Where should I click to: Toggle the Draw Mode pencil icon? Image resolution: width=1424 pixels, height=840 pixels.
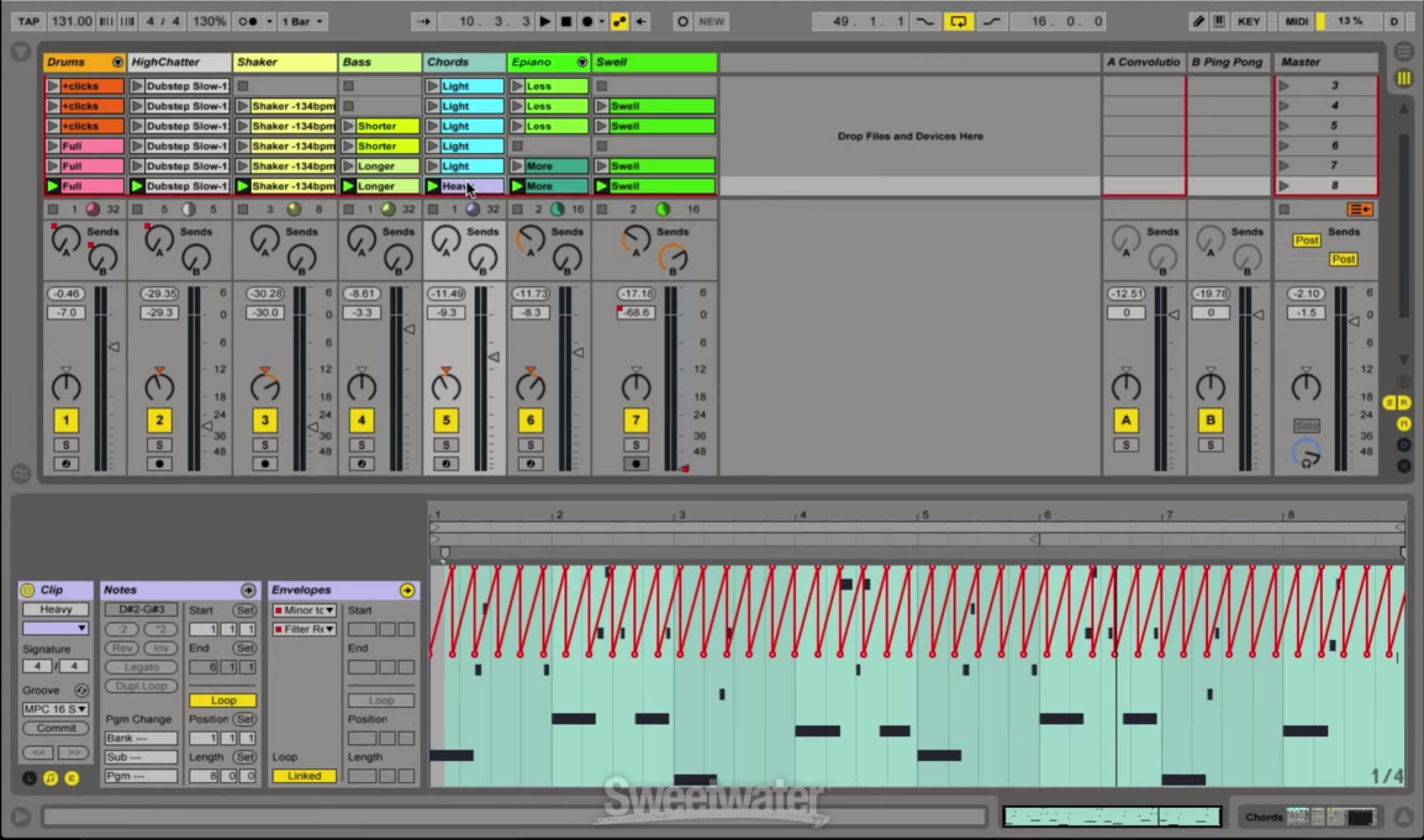click(1198, 21)
